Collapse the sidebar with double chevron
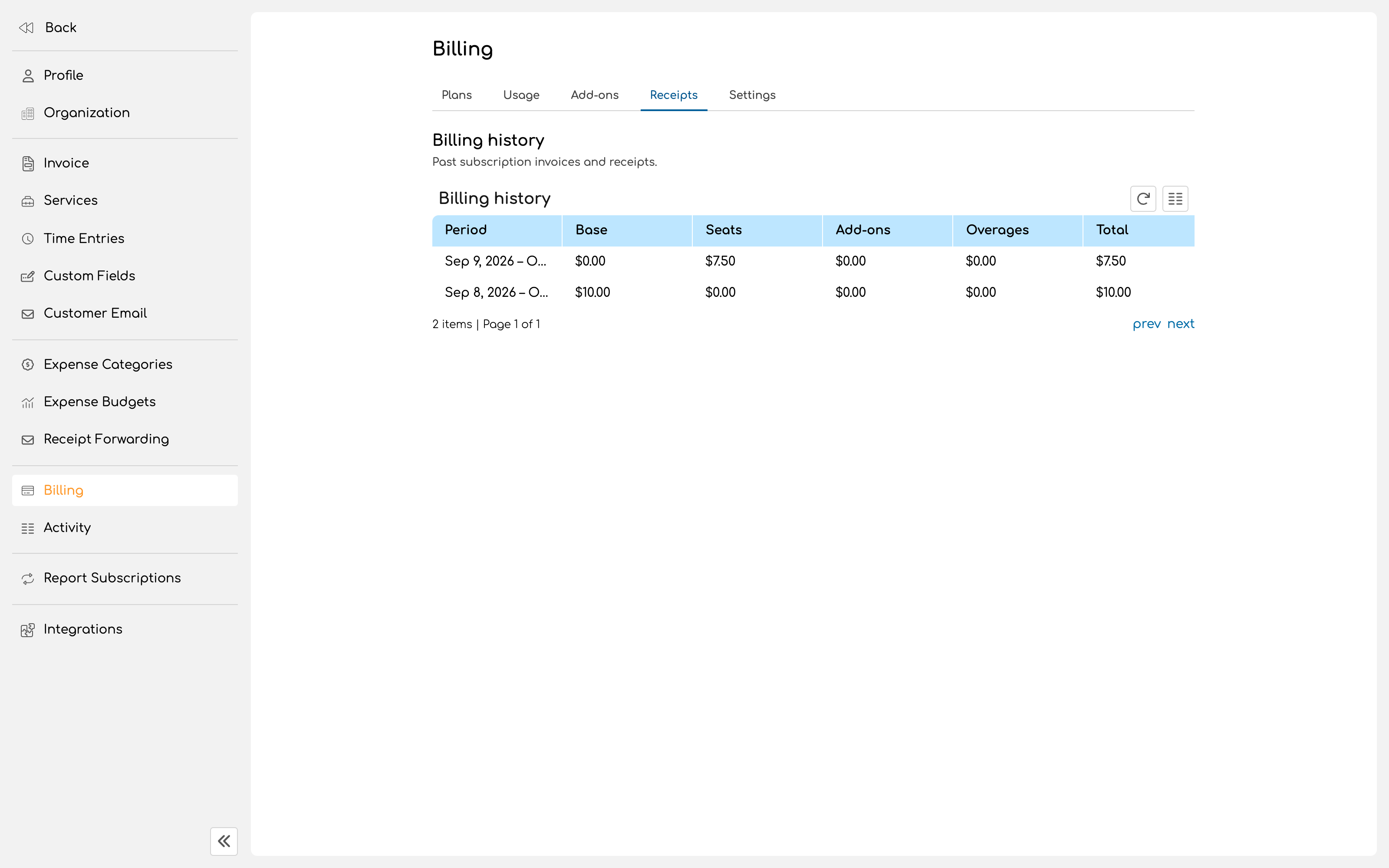This screenshot has width=1389, height=868. (224, 841)
